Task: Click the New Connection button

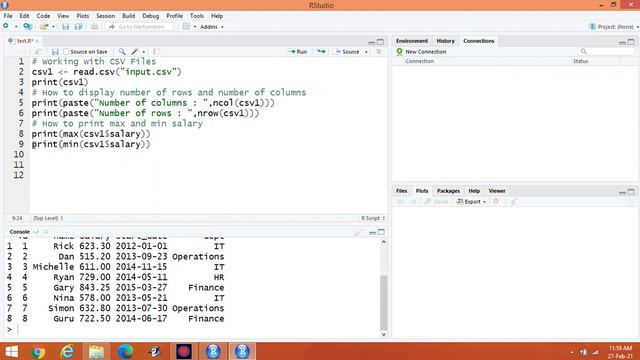Action: tap(421, 52)
